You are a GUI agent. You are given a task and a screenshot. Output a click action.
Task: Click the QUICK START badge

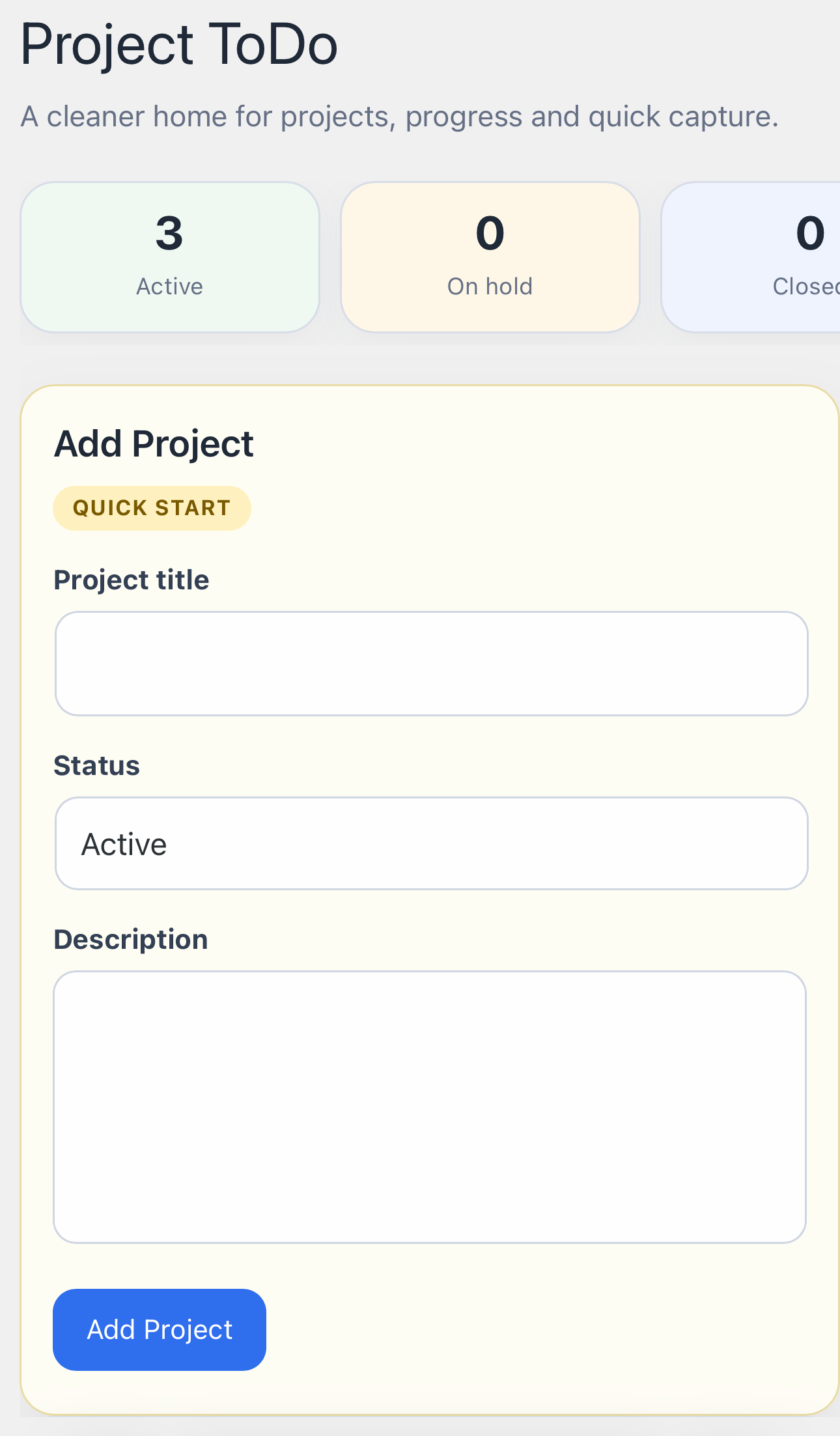tap(152, 508)
